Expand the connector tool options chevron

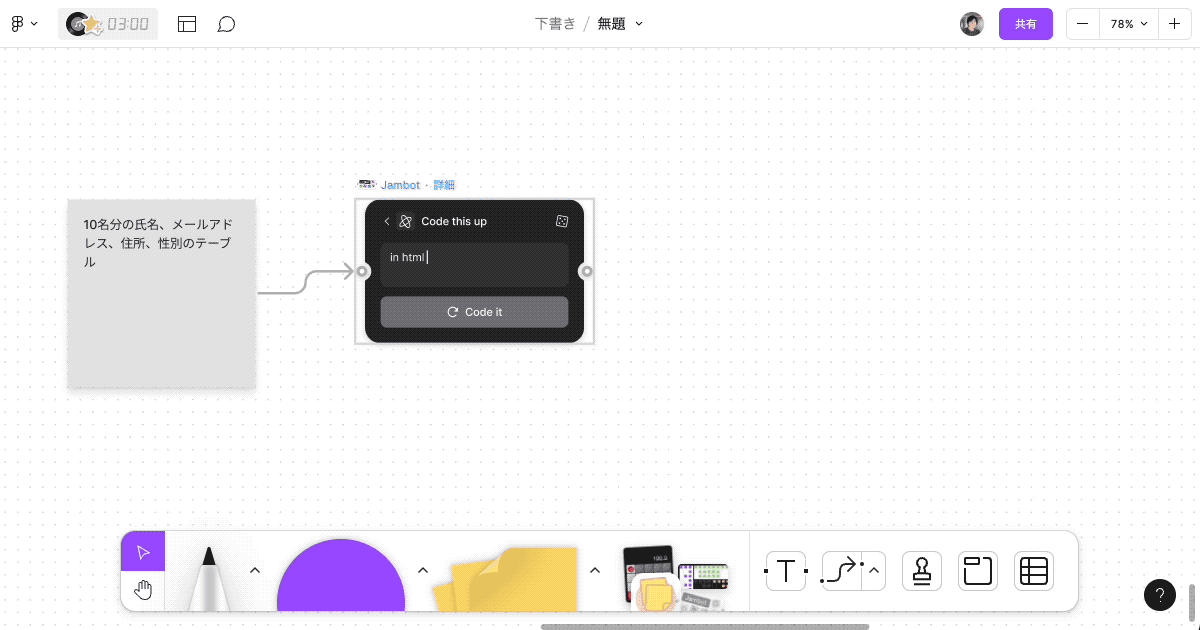pyautogui.click(x=872, y=571)
